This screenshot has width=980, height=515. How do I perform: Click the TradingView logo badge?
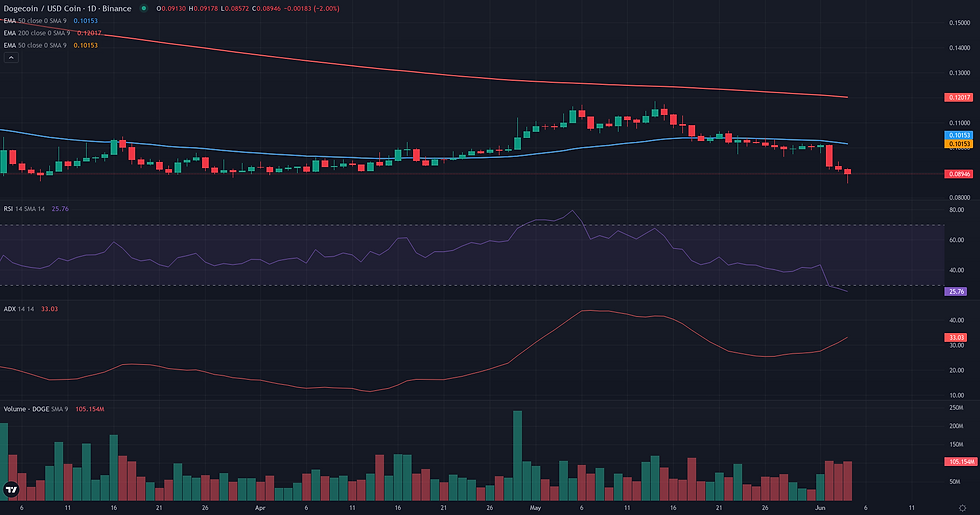[x=11, y=489]
